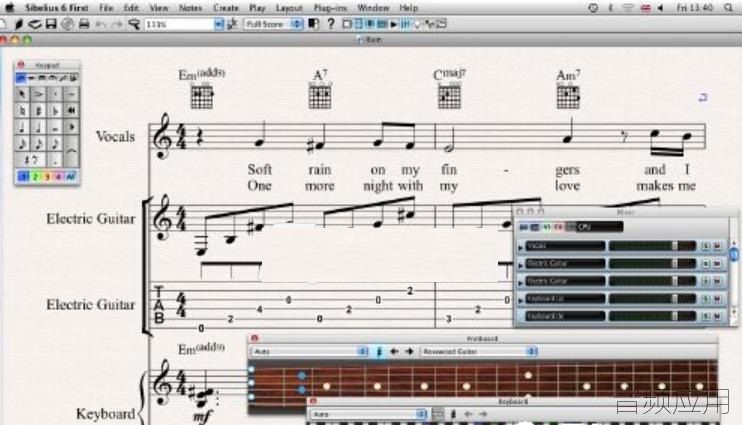Select the Zoom magnifier tool

(x=134, y=24)
